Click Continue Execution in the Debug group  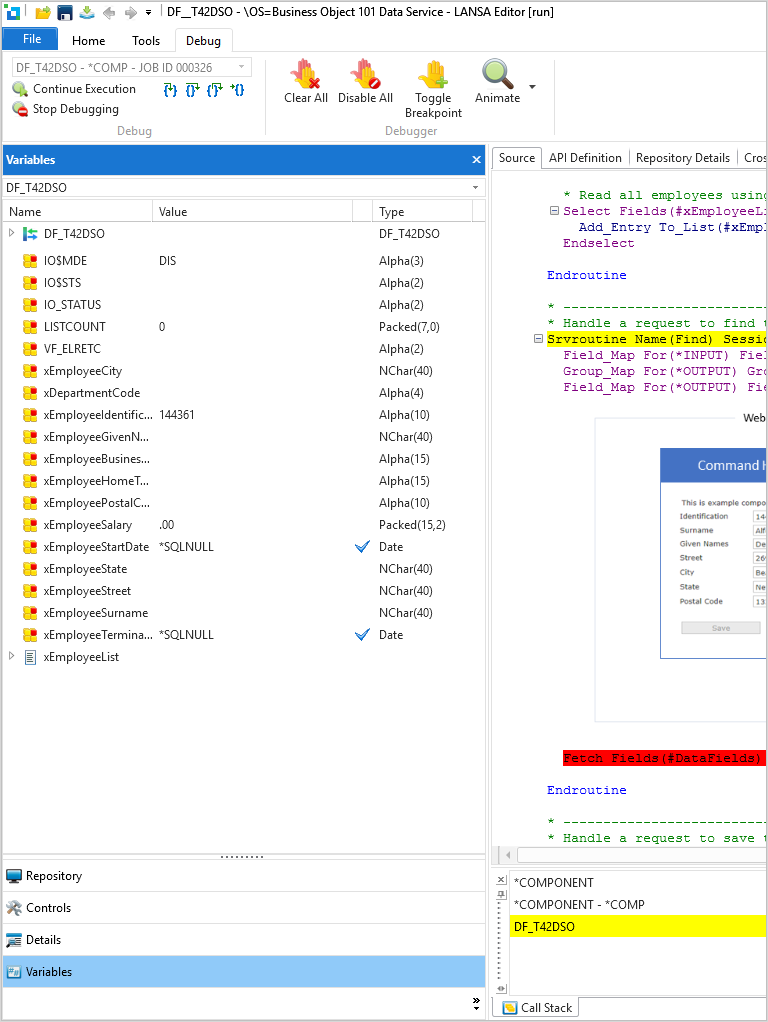pos(75,89)
